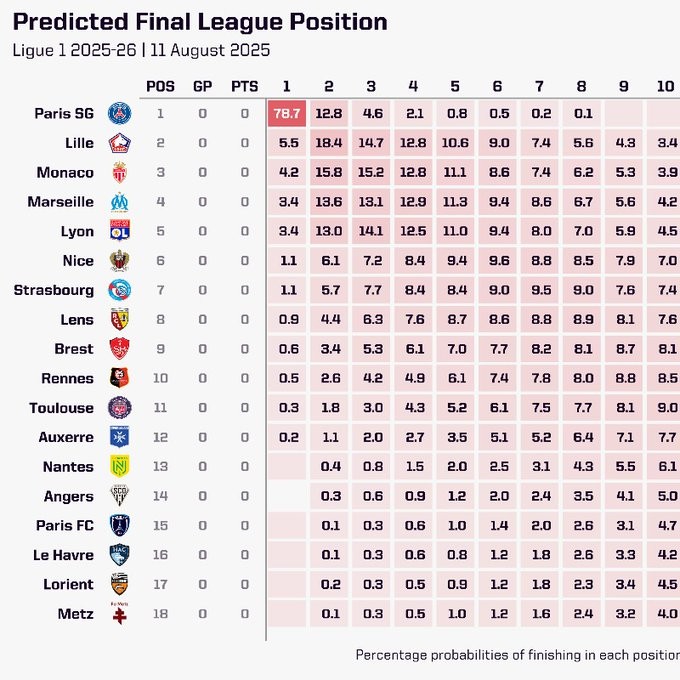Select the Auxerre team name label
This screenshot has height=680, width=680.
[66, 437]
